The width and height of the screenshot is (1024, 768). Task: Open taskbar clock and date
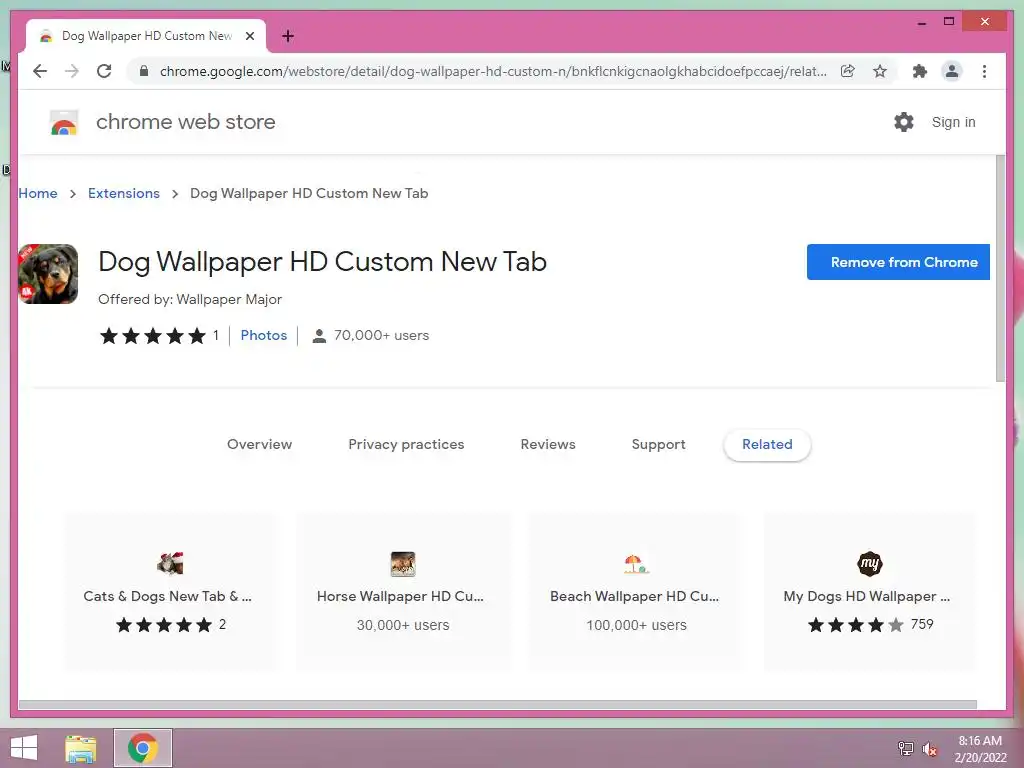(x=980, y=749)
